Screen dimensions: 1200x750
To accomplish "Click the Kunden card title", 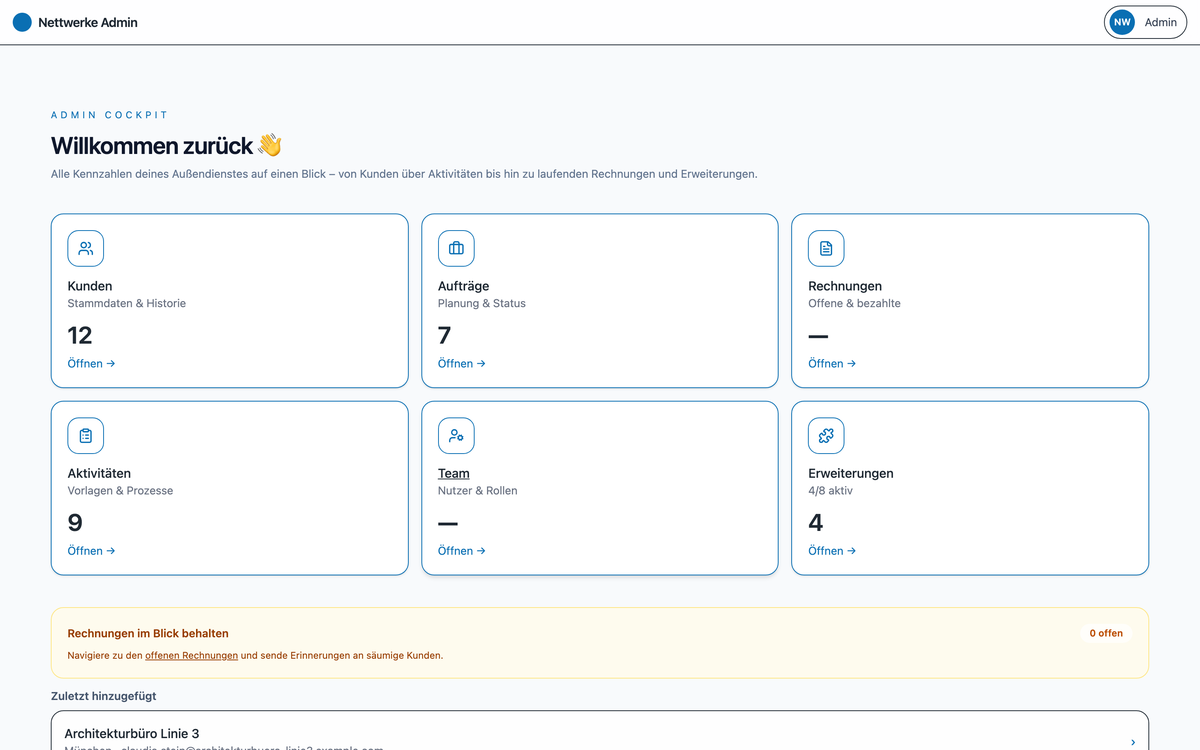I will coord(90,286).
